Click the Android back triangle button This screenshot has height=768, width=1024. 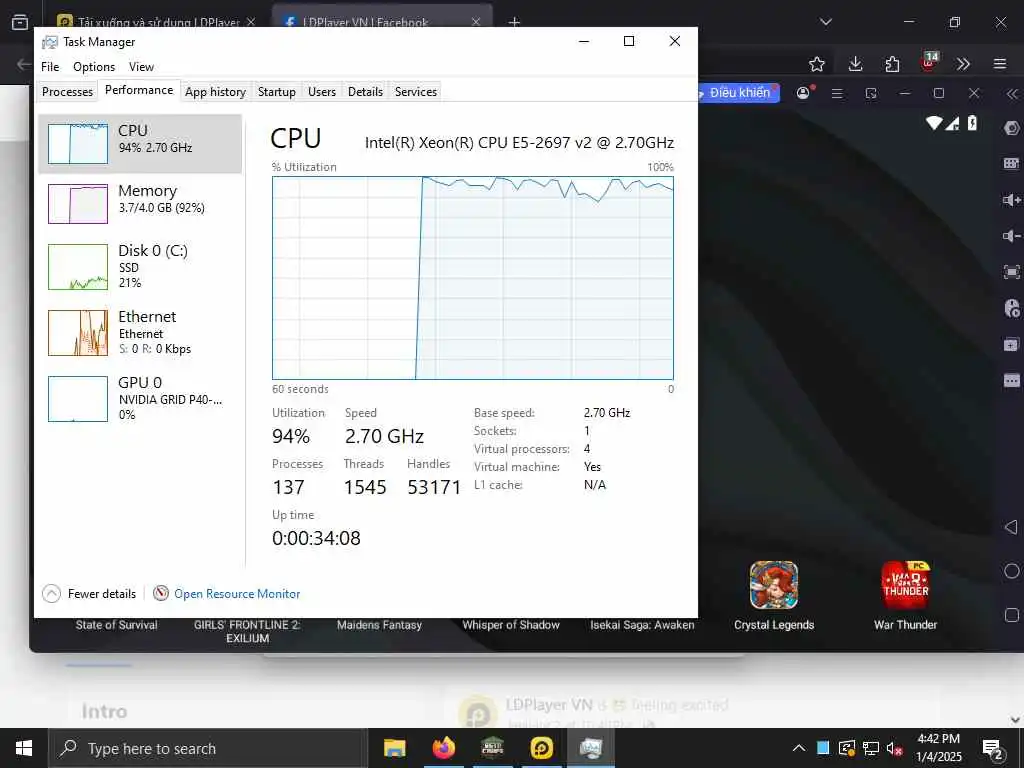[x=1012, y=526]
